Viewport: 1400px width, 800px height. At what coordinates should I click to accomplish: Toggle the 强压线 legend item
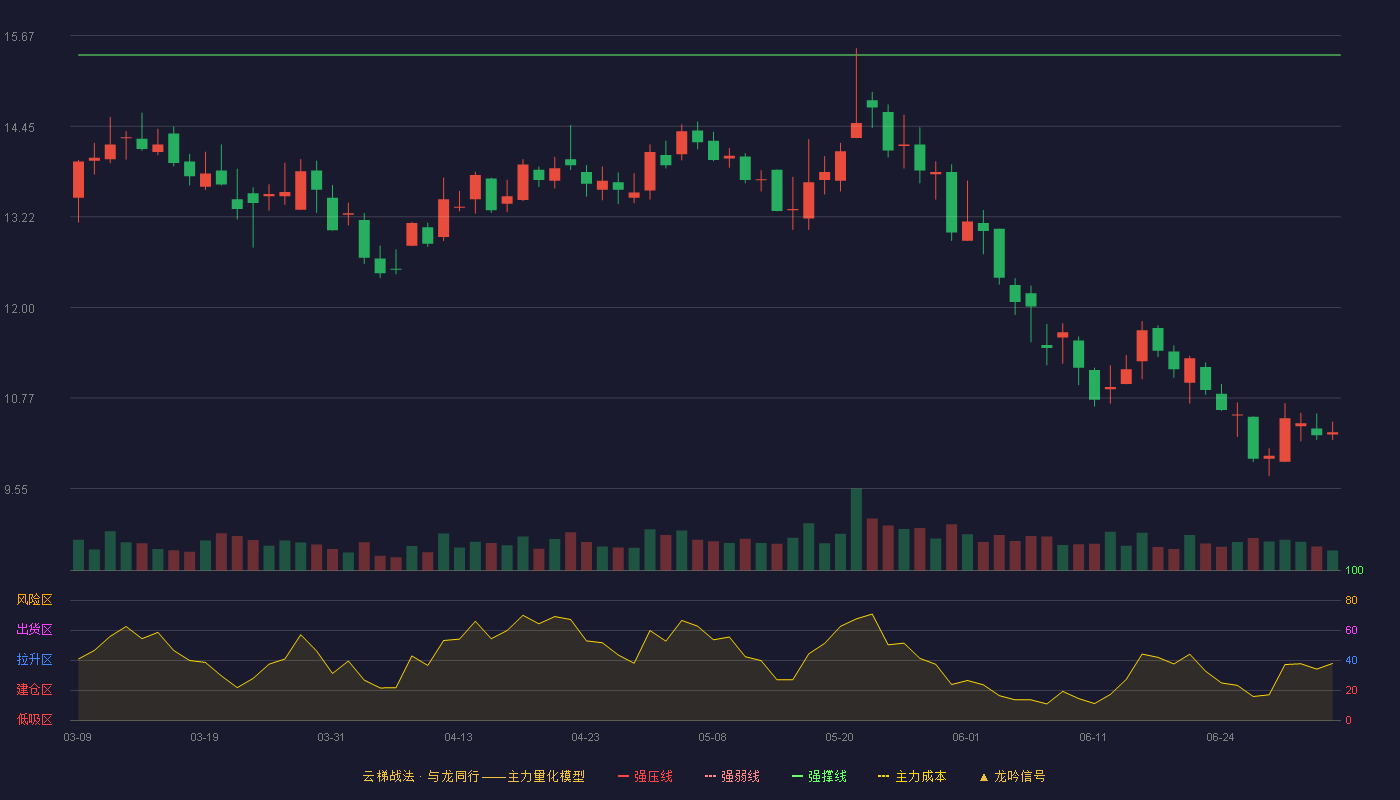[645, 776]
